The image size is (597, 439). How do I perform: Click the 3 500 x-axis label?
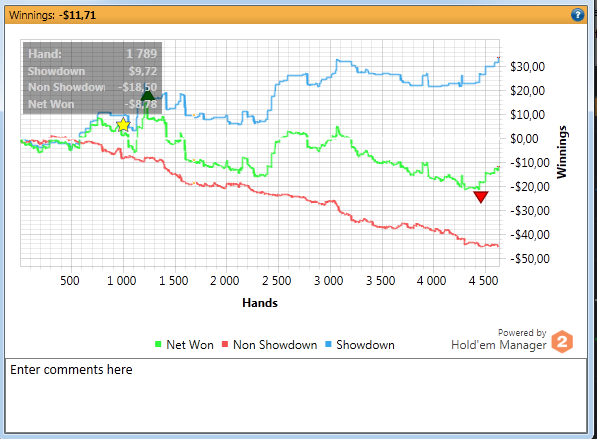(380, 281)
